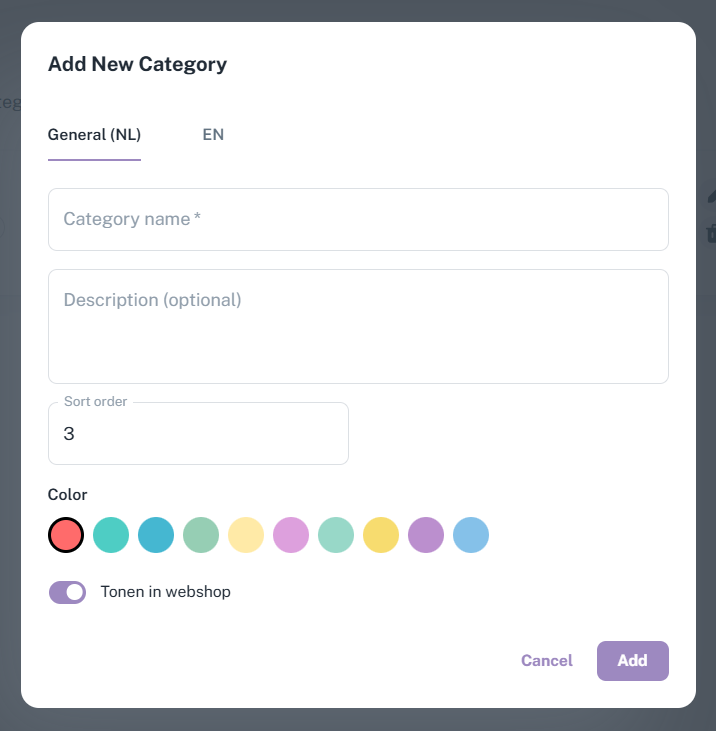716x731 pixels.
Task: Pick the pale cream yellow swatch
Action: coord(246,535)
